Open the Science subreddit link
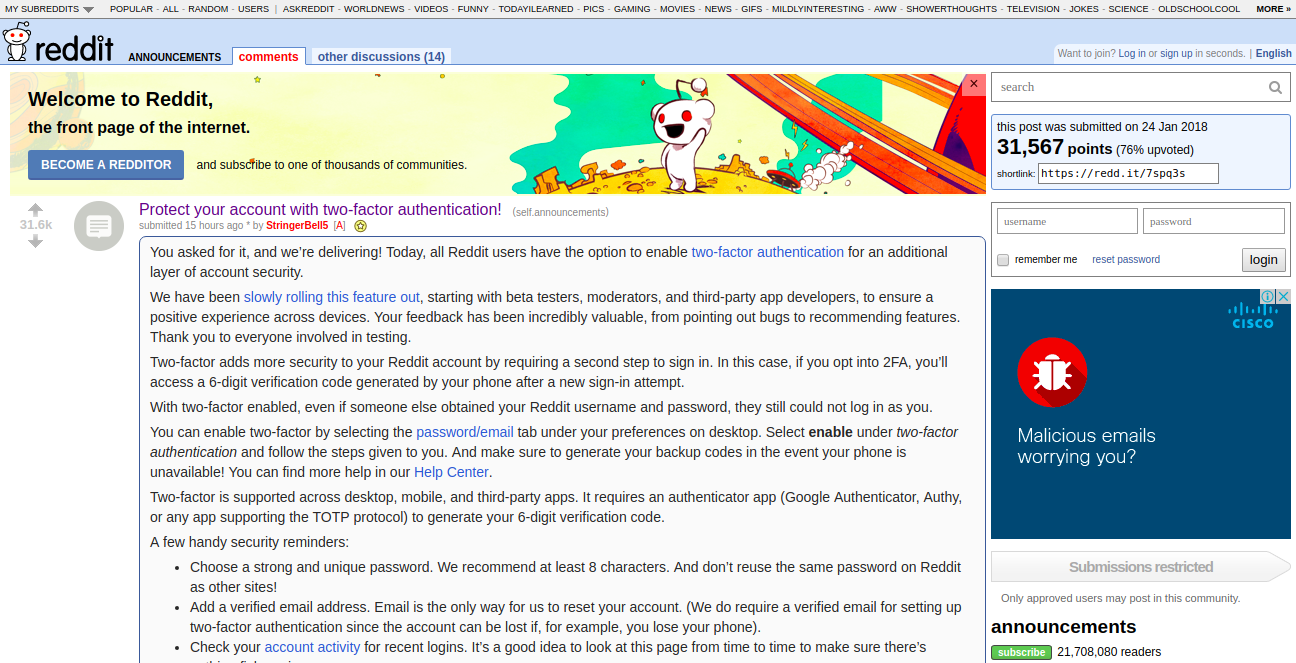 pos(1128,9)
